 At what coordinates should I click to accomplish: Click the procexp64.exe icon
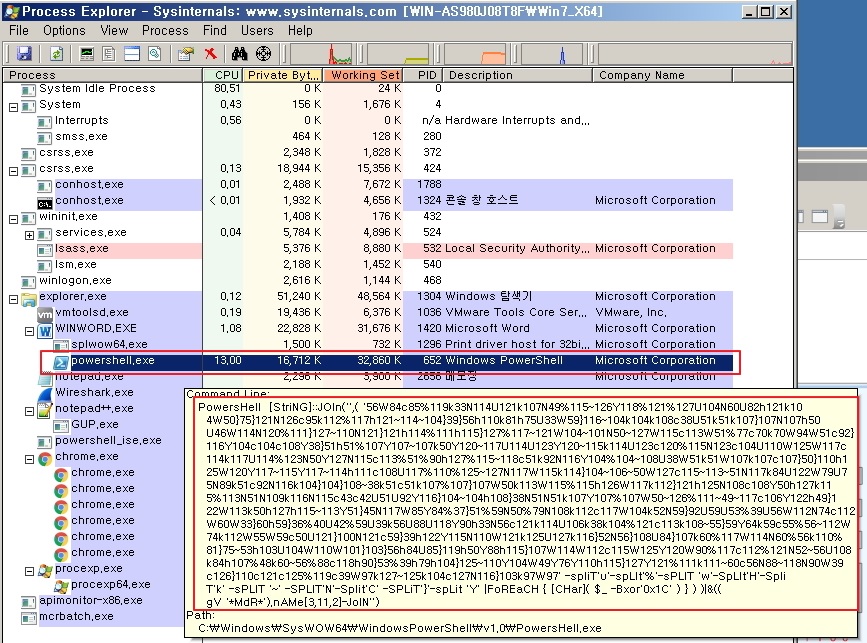[61, 587]
